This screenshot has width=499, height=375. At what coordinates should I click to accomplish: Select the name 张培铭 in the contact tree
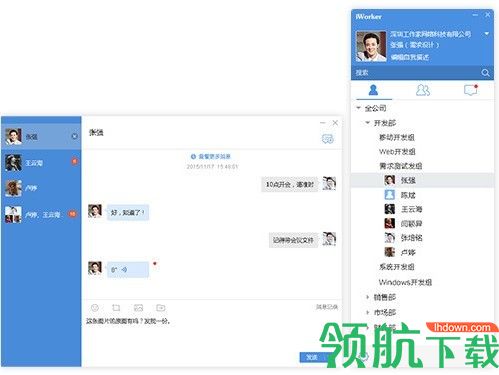pos(412,238)
